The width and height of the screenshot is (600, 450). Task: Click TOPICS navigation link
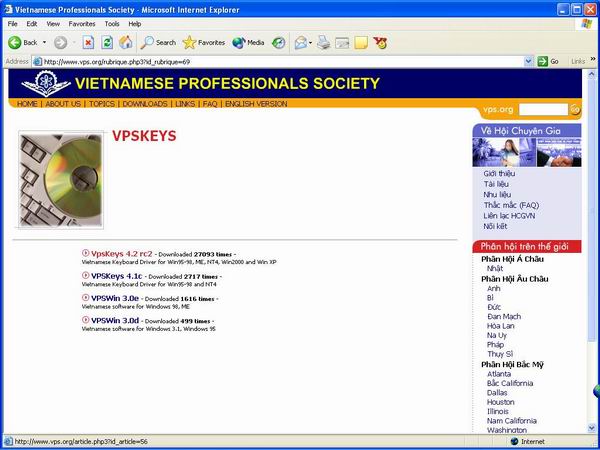point(102,104)
